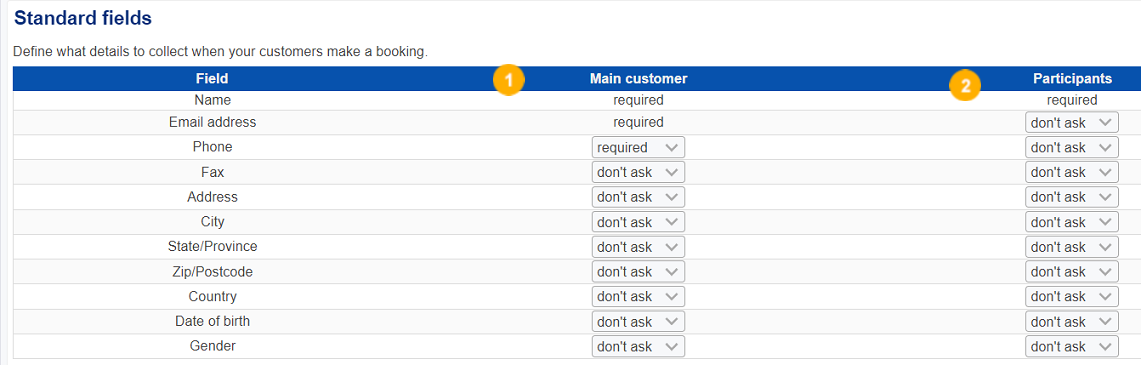Open Fax dropdown under Main customer

pos(638,172)
